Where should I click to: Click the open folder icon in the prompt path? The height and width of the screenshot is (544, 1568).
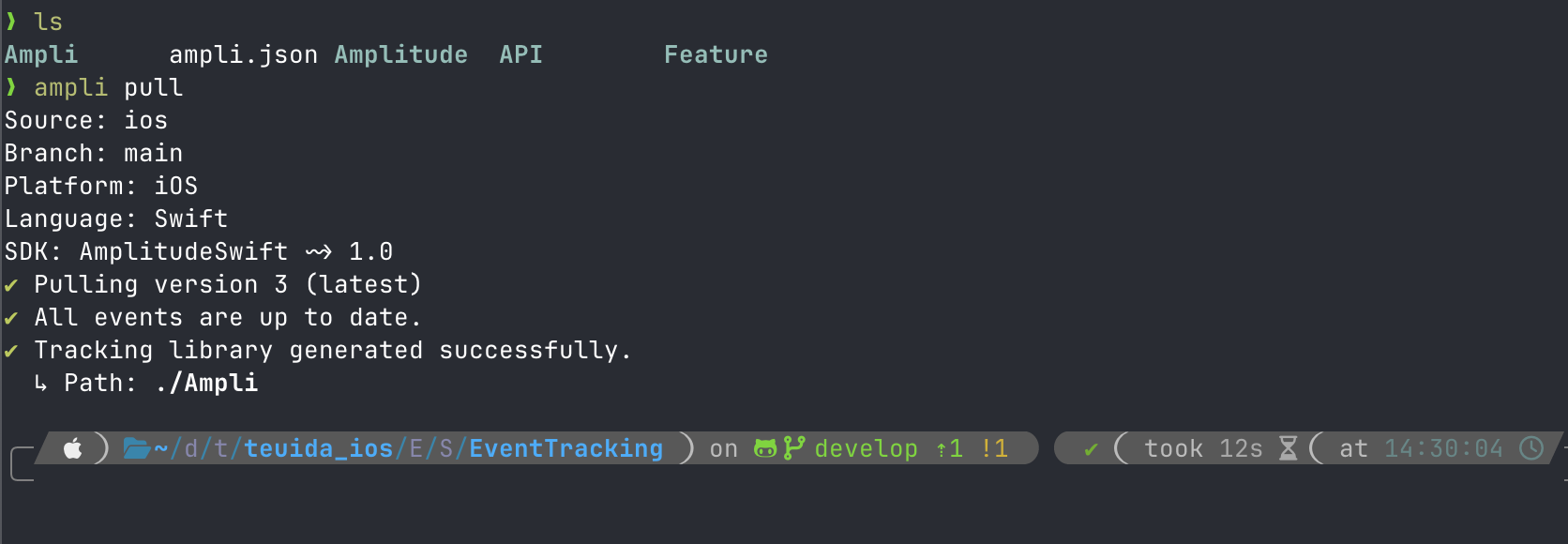[137, 448]
